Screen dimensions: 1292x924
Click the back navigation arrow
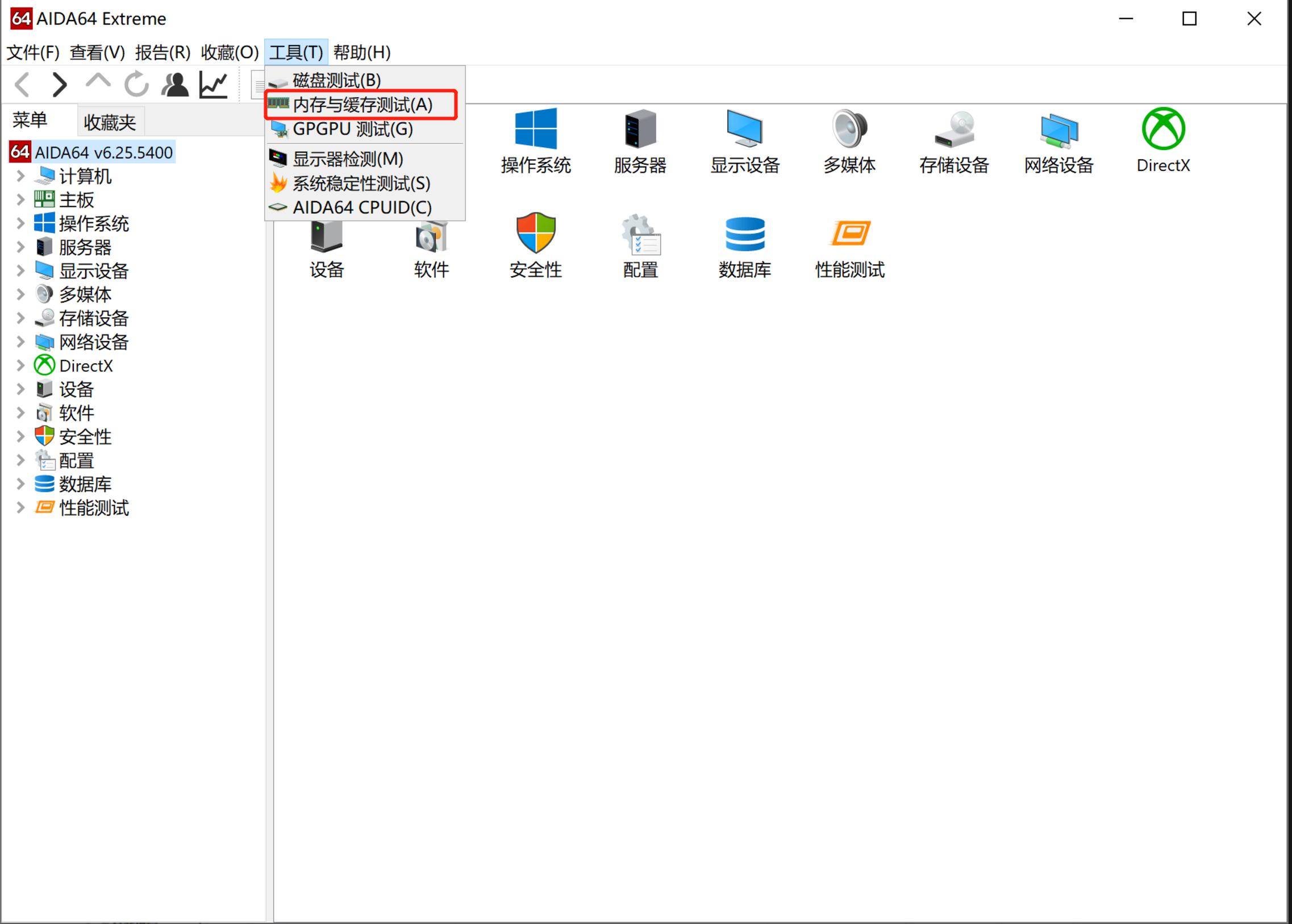22,84
